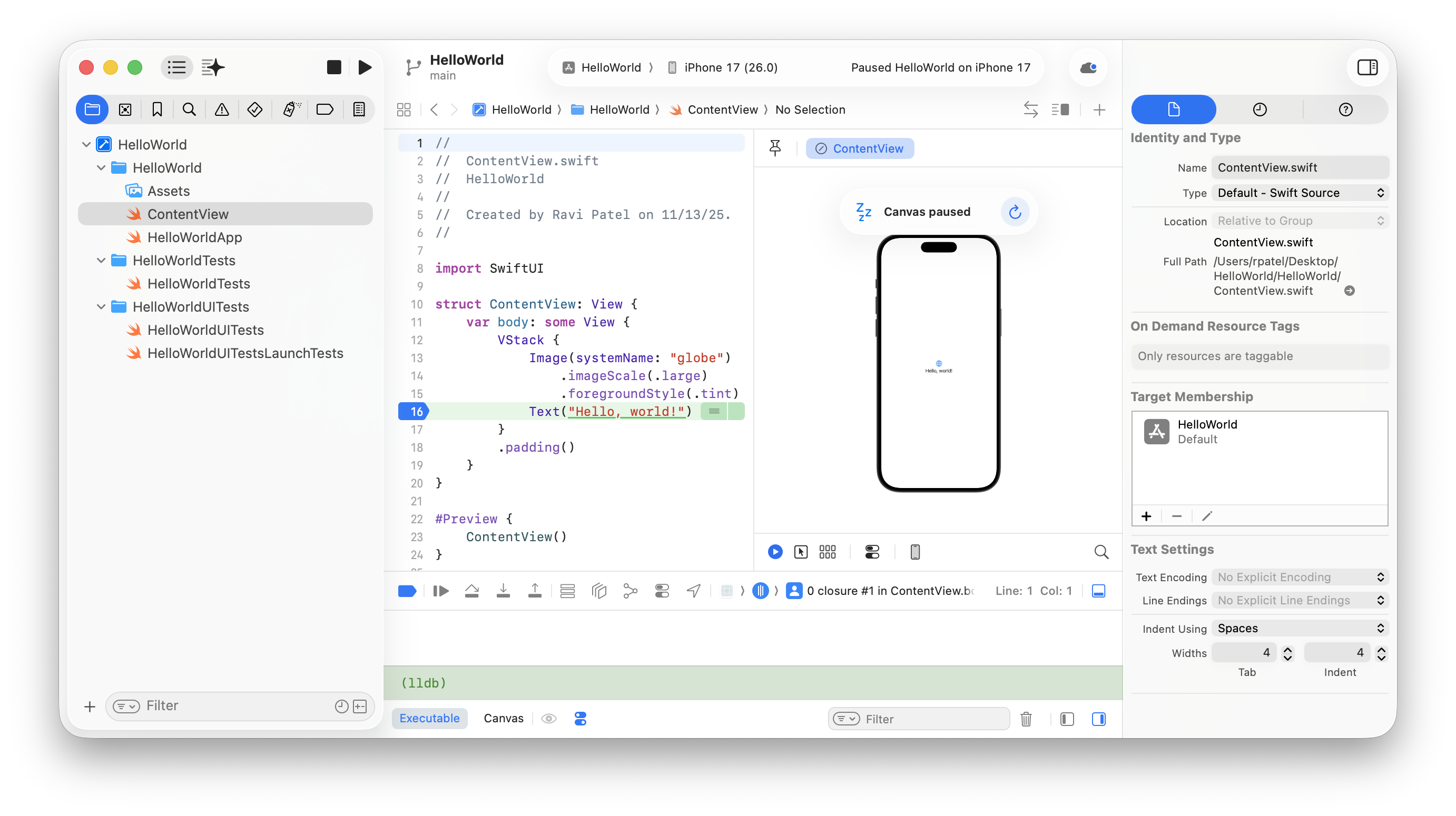Open the Test navigator diamond icon

[x=254, y=109]
